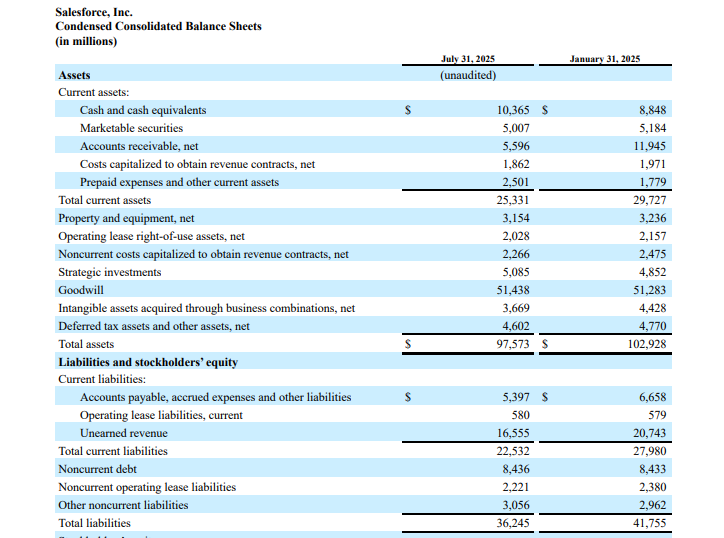
Task: Click the "Marketable securities" row label
Action: click(x=131, y=128)
